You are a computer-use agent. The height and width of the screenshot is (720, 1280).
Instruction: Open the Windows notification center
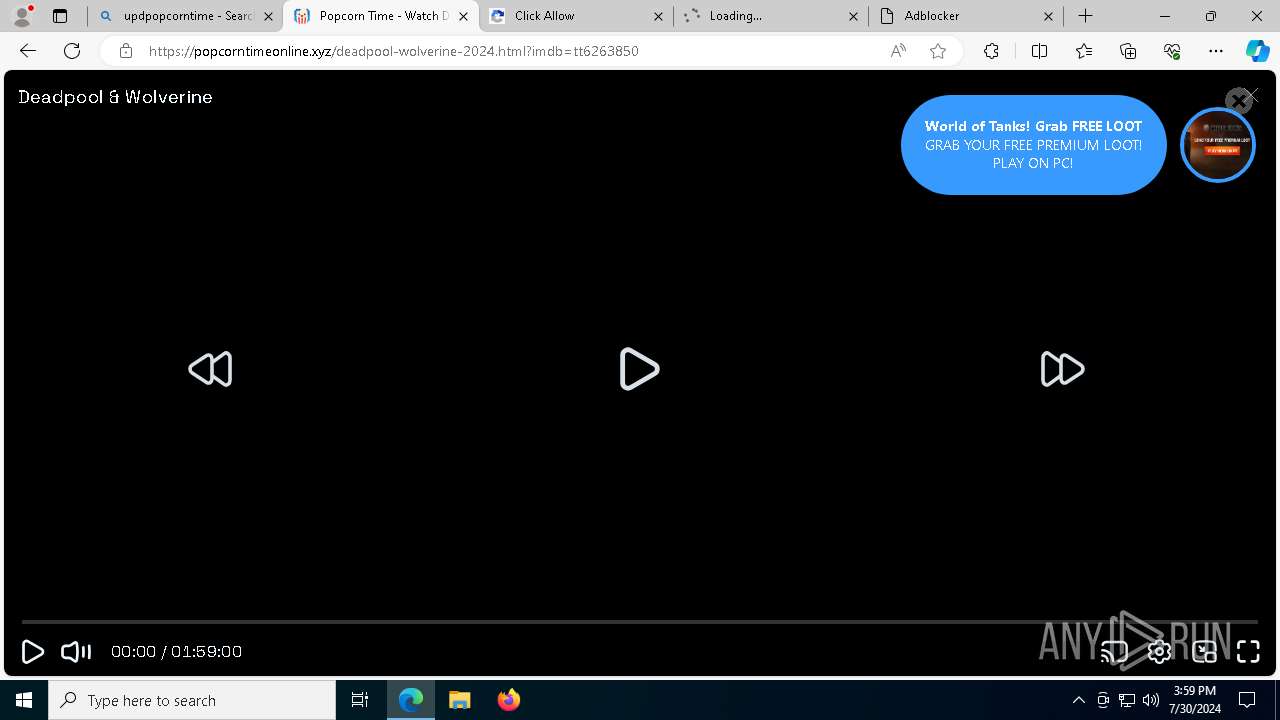click(x=1247, y=700)
